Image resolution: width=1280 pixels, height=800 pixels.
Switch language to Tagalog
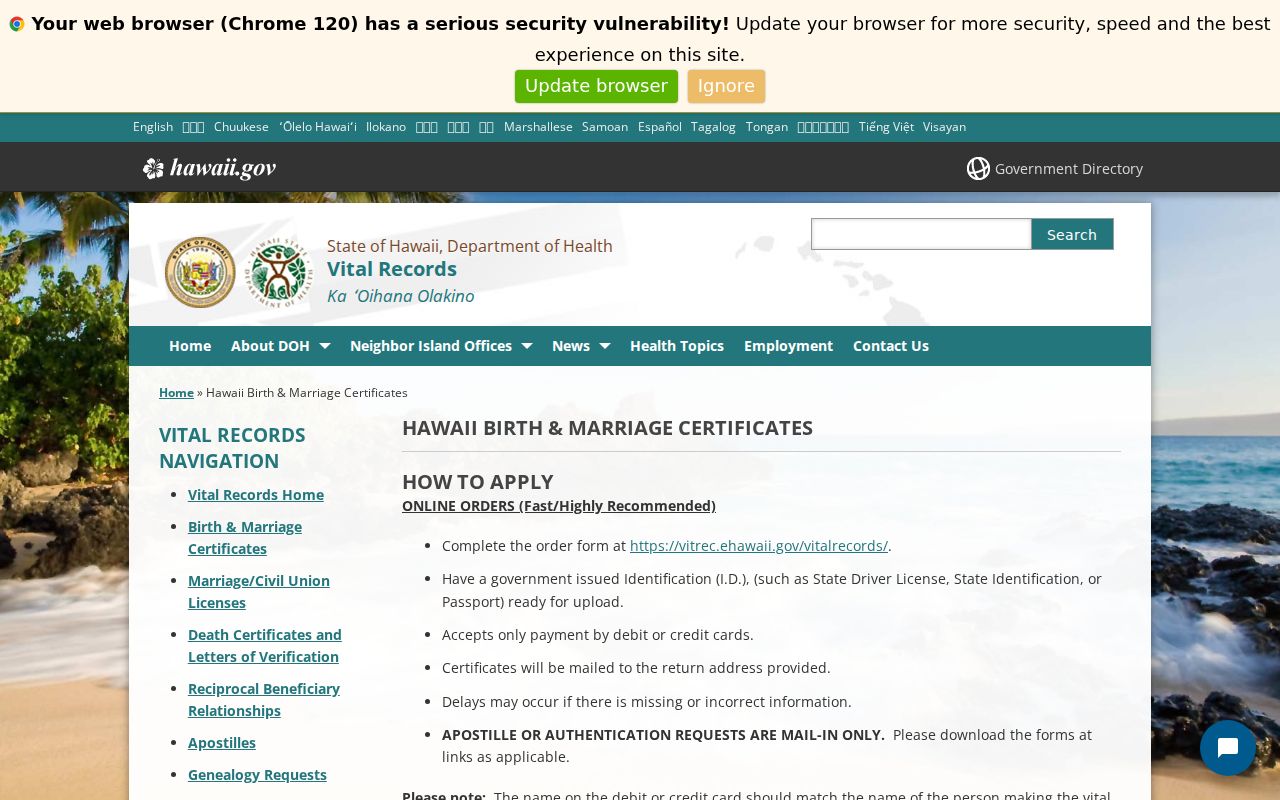[x=713, y=127]
